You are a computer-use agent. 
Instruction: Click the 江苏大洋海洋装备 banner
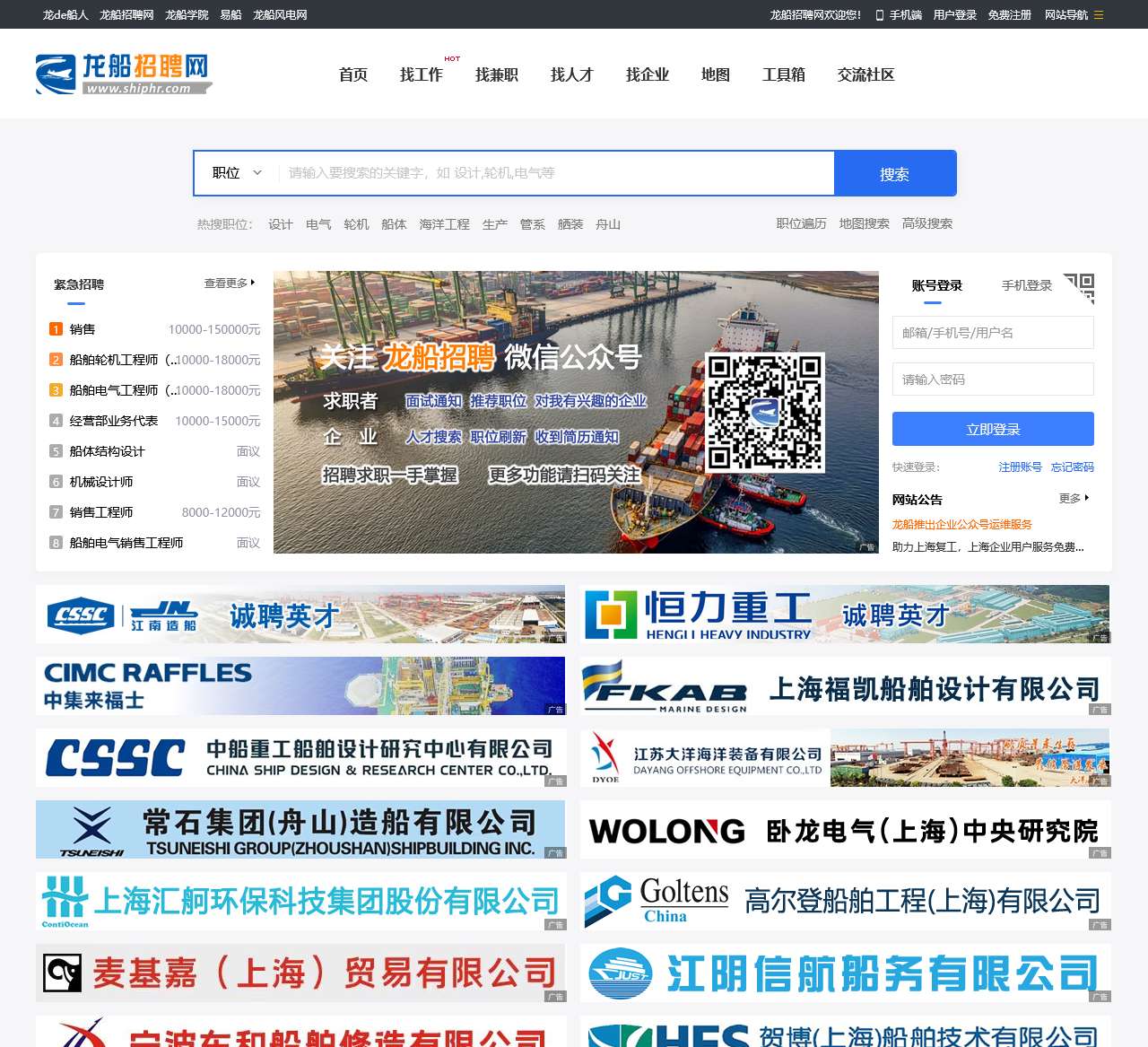[x=845, y=758]
